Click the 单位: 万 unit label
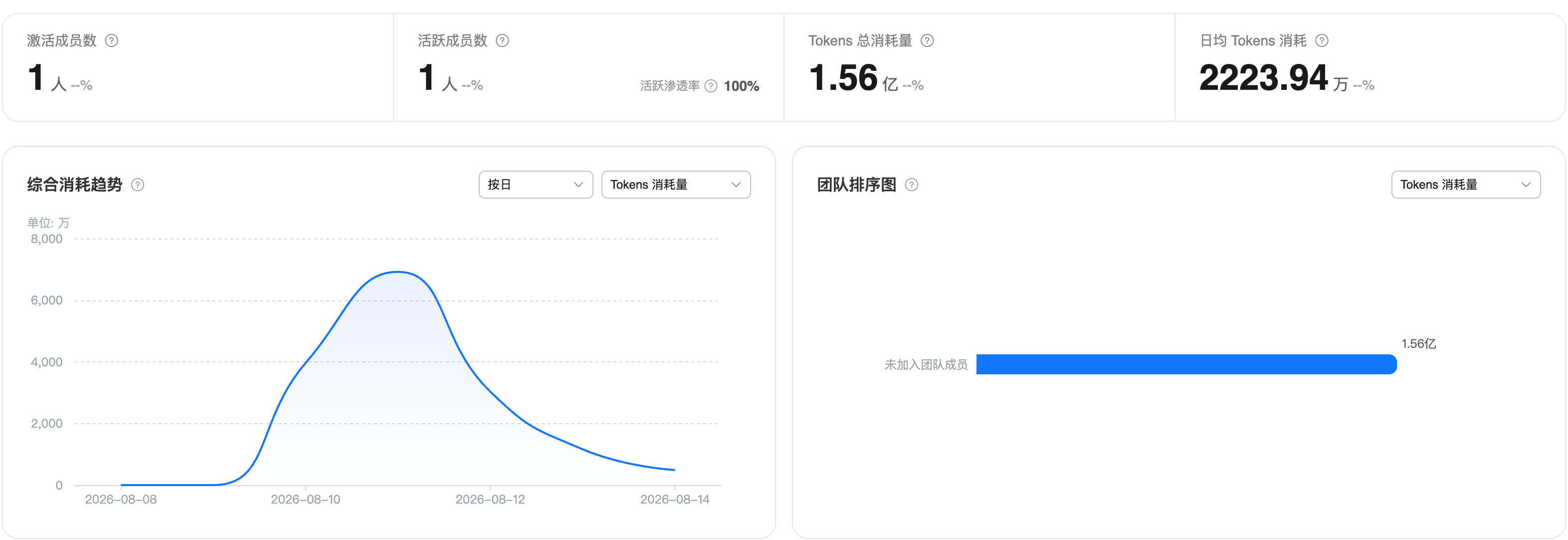The image size is (1568, 540). (48, 223)
